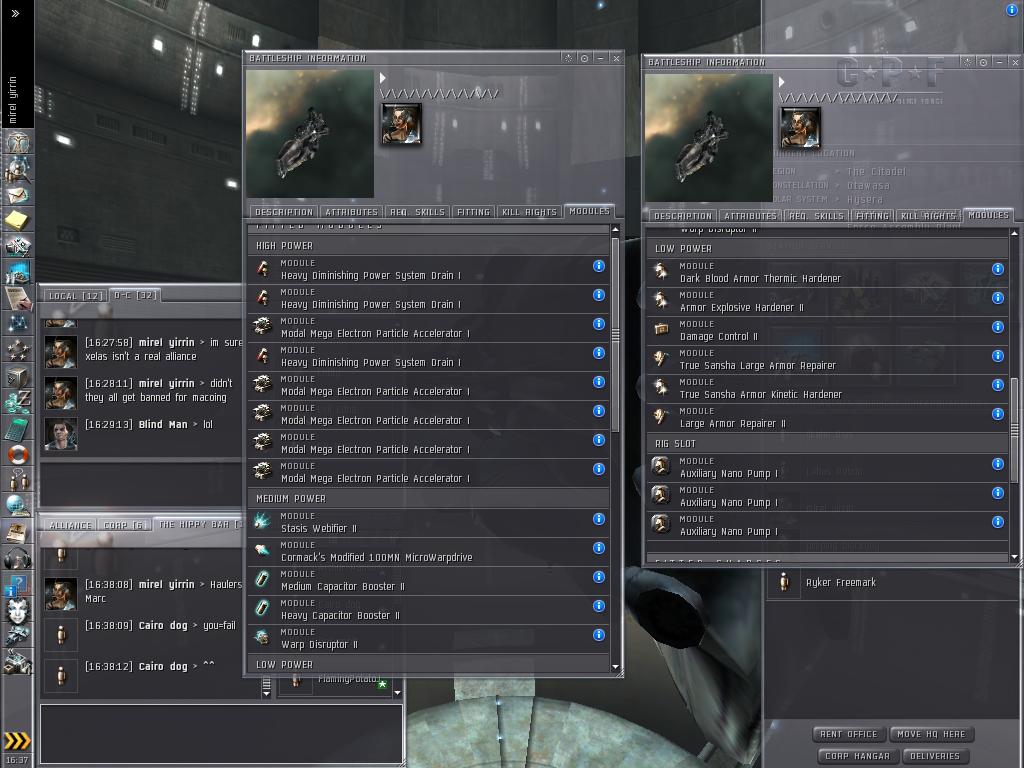Open info icon for Armor Explosive Hardener II
The width and height of the screenshot is (1024, 768).
click(998, 298)
